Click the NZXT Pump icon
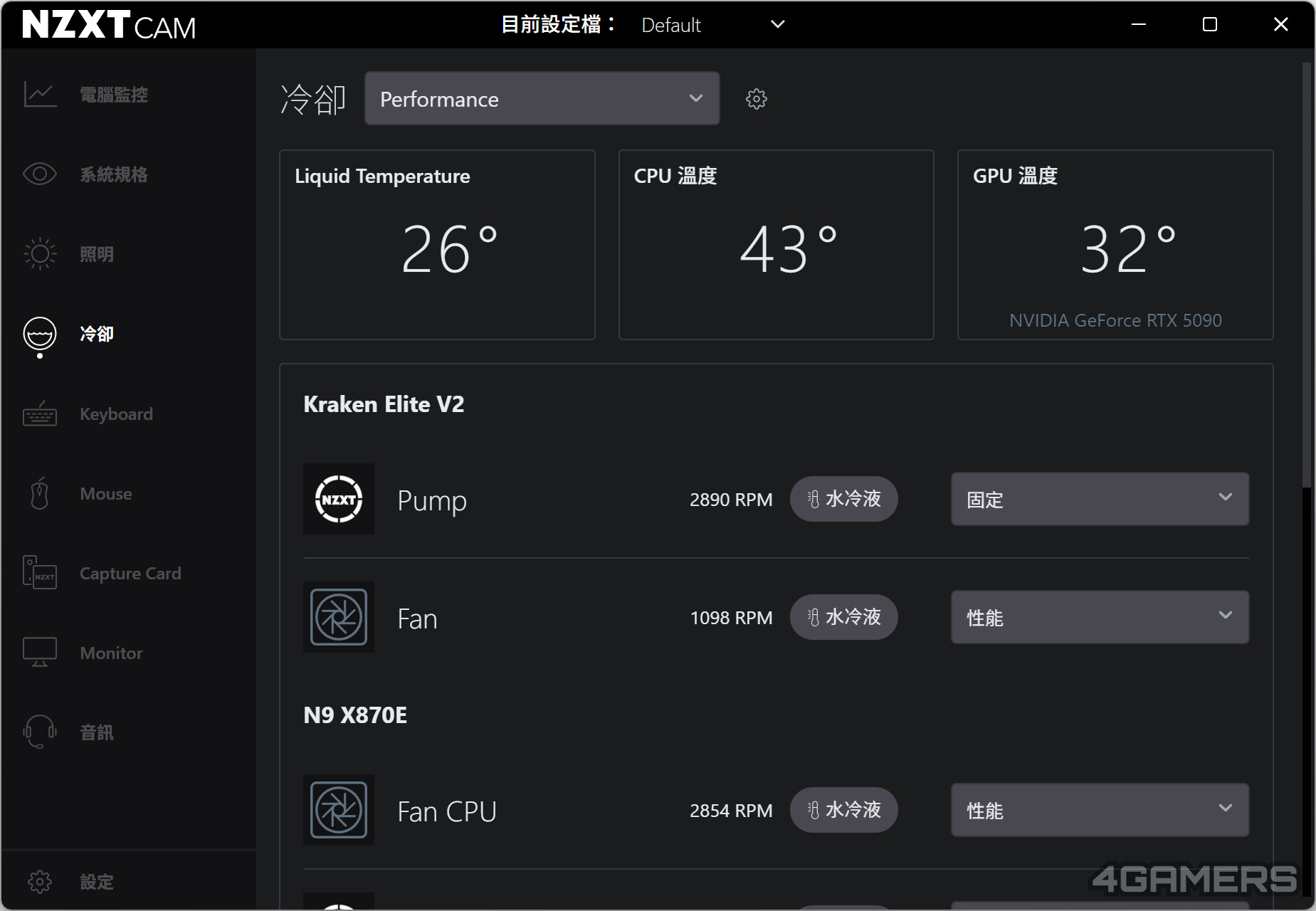Viewport: 1316px width, 911px height. [339, 499]
